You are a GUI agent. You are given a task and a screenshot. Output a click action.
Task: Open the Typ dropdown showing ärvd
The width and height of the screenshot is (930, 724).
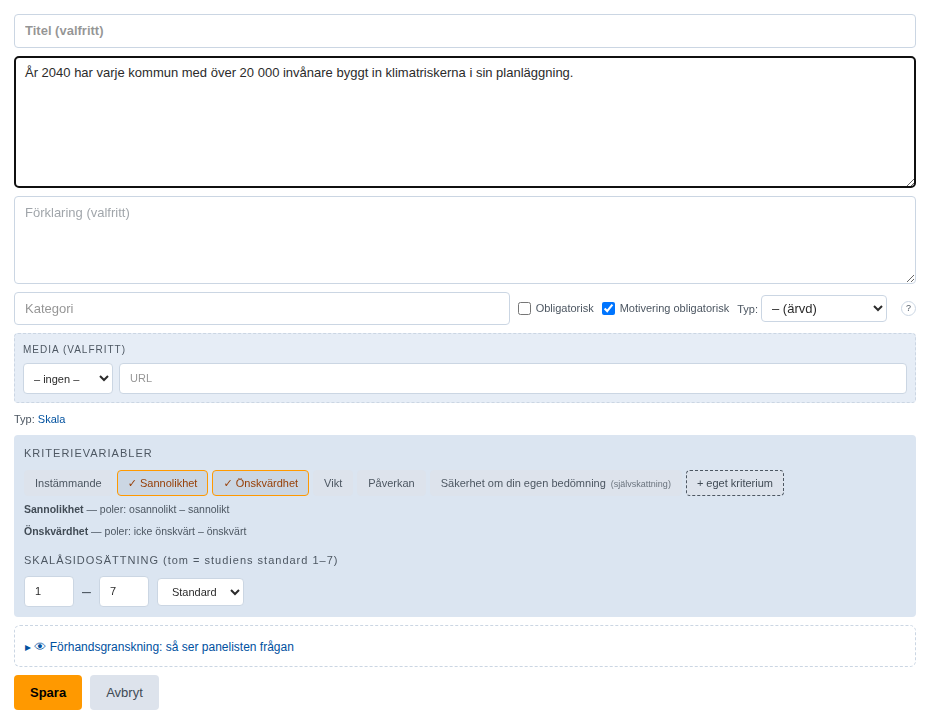[824, 308]
